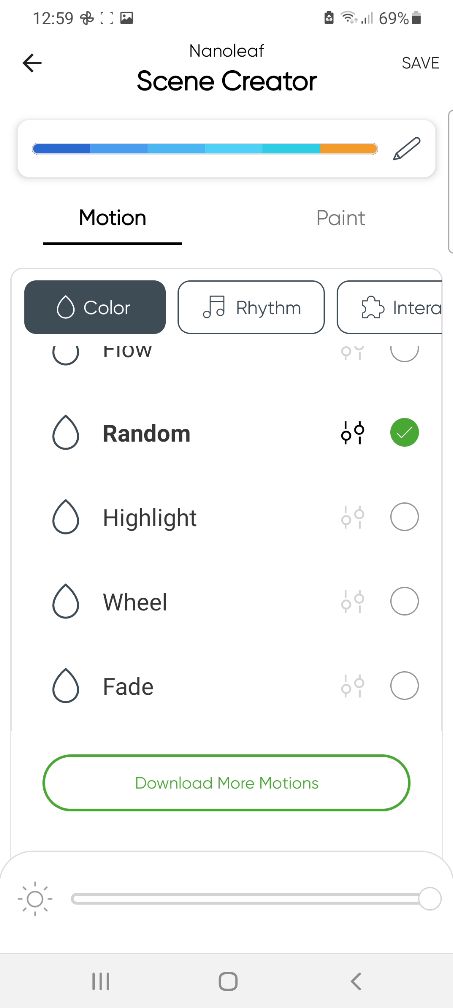Tap the brightness sun icon
The width and height of the screenshot is (453, 1008).
[35, 899]
